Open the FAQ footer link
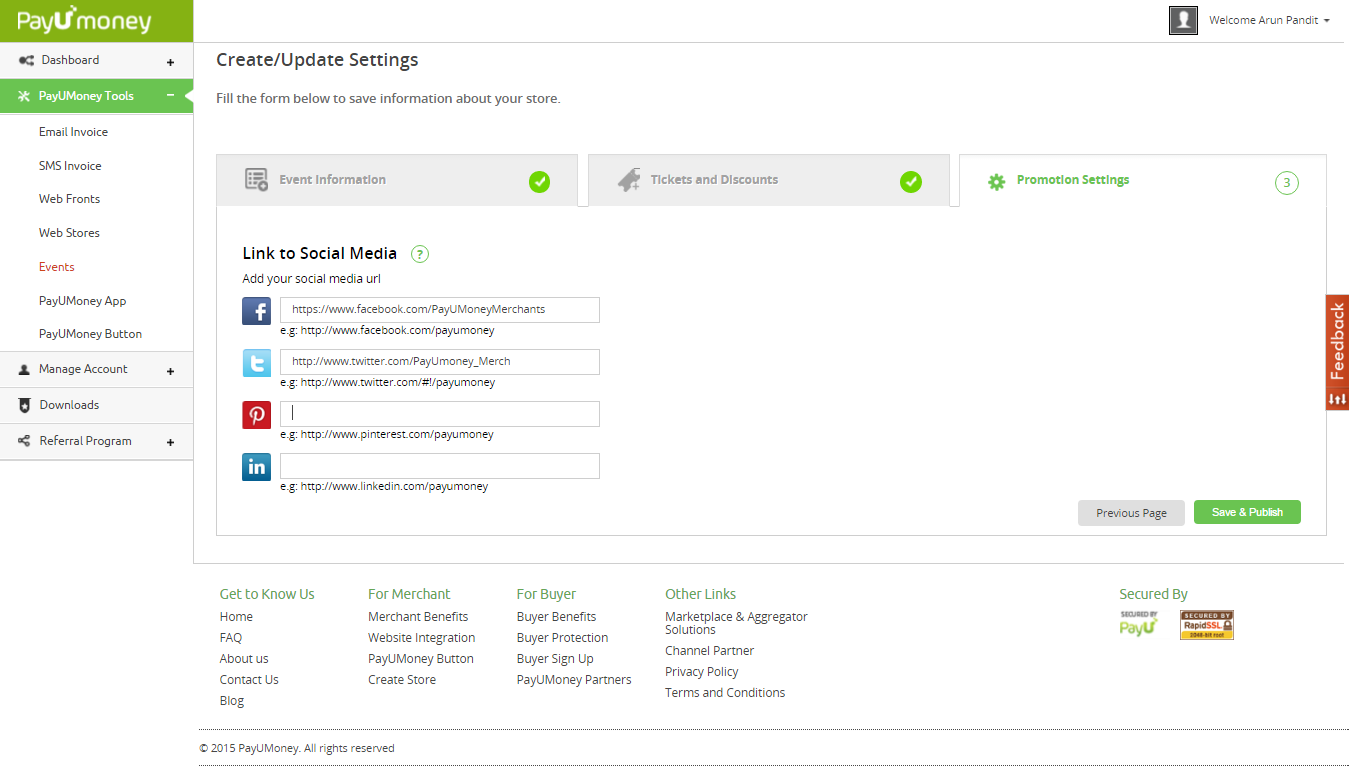The image size is (1349, 781). tap(231, 638)
